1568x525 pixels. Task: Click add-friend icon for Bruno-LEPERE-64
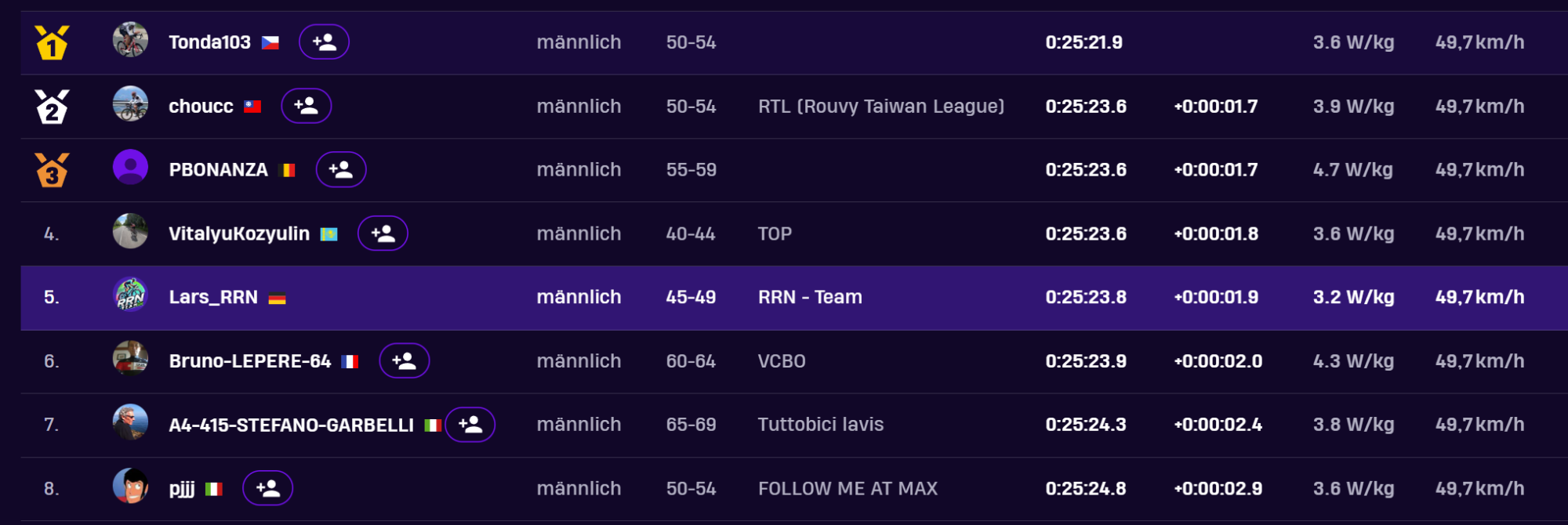pyautogui.click(x=404, y=361)
